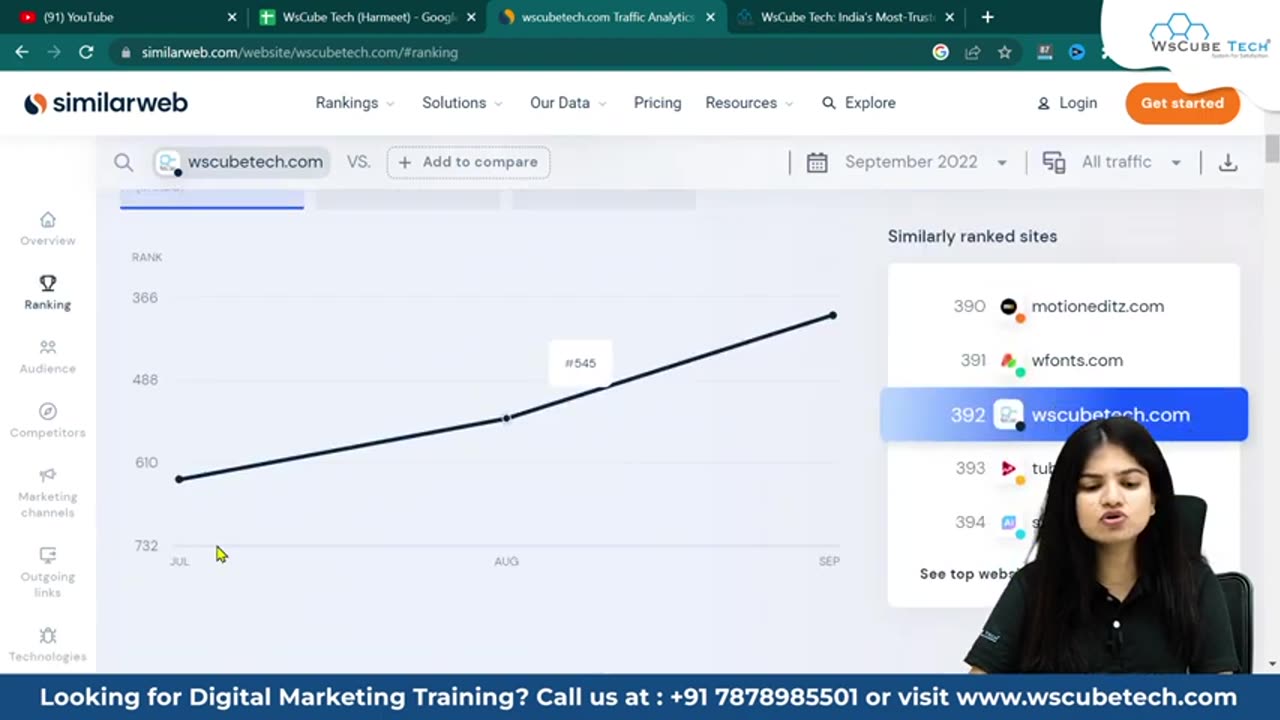Image resolution: width=1280 pixels, height=720 pixels.
Task: Click the padlock icon in the address bar
Action: (x=125, y=52)
